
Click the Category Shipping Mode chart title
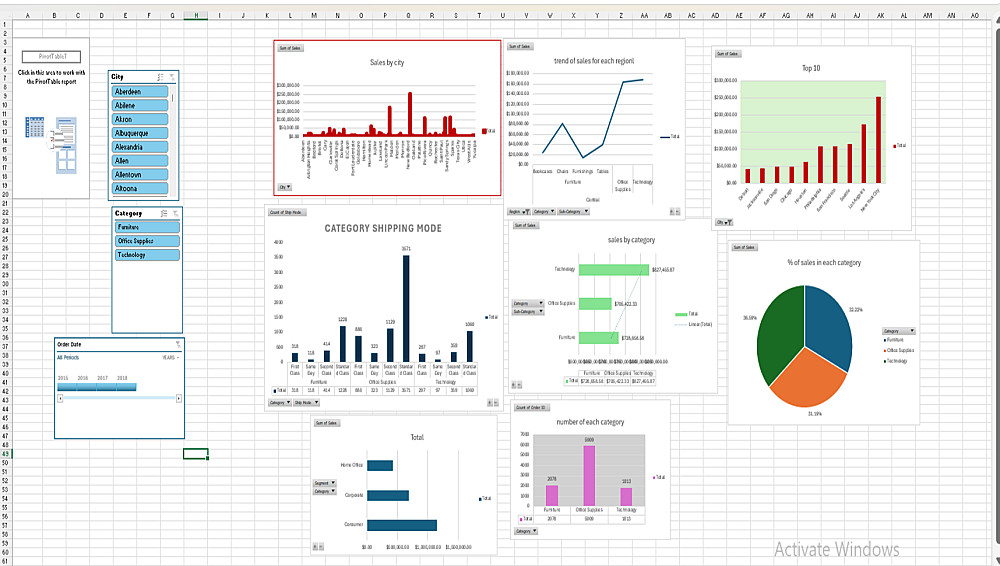[383, 228]
